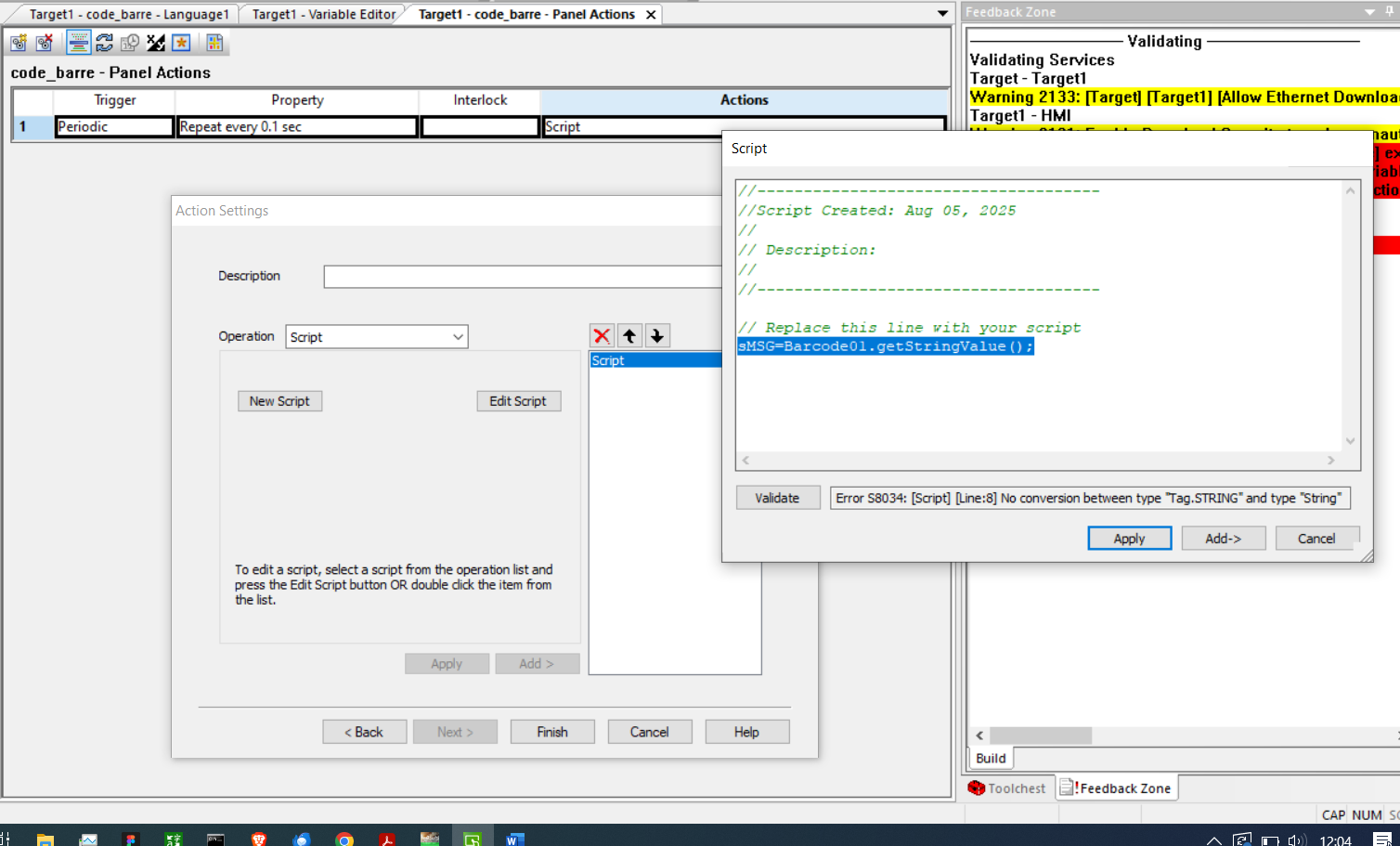The height and width of the screenshot is (846, 1400).
Task: Click the Description input field
Action: coord(523,277)
